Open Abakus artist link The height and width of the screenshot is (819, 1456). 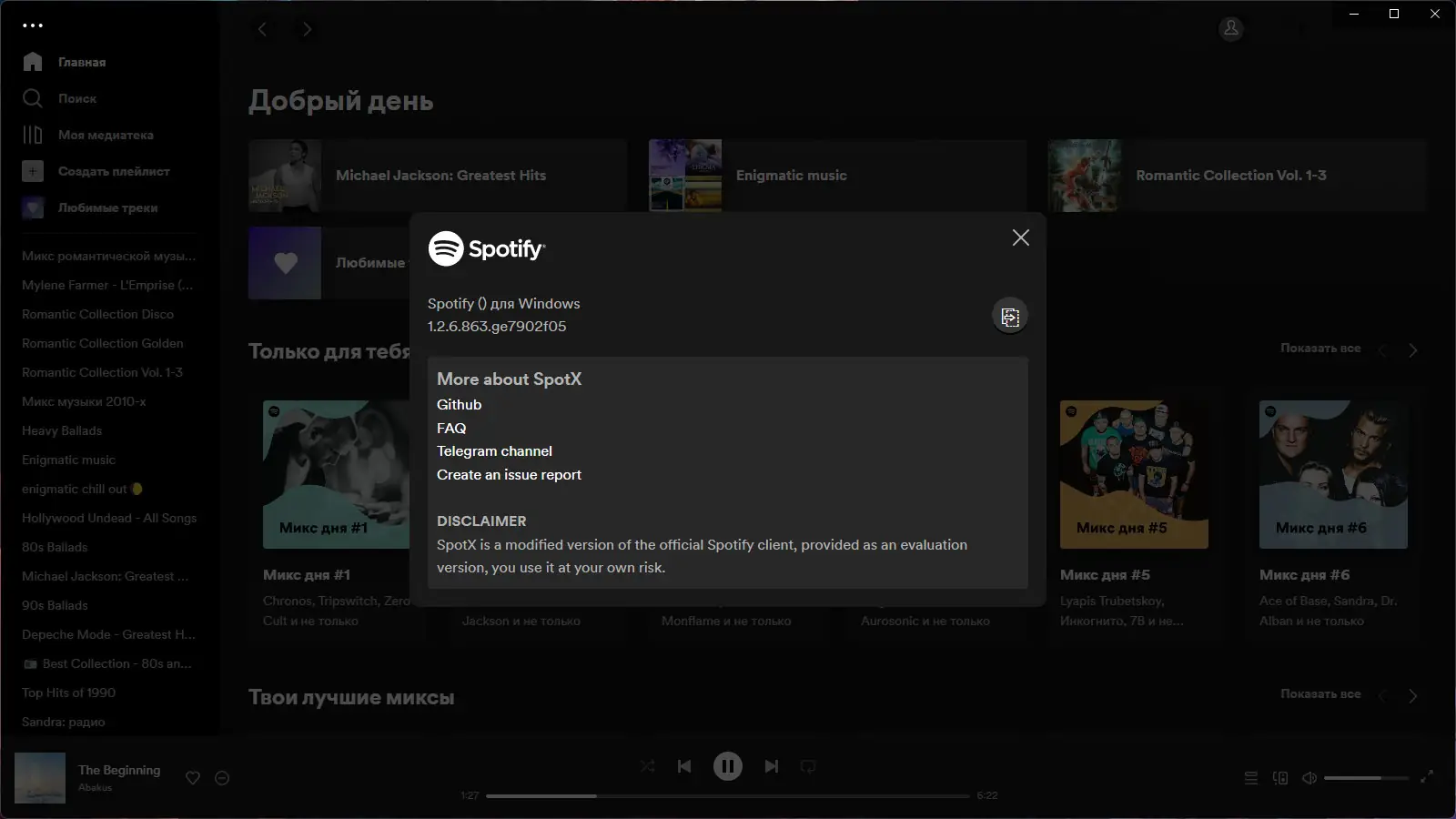click(95, 788)
